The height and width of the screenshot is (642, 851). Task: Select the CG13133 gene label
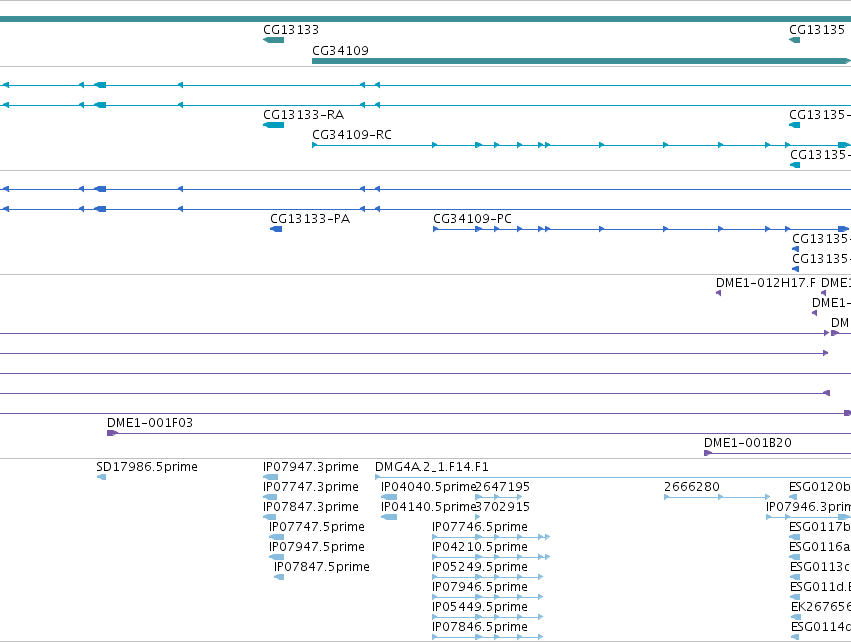pyautogui.click(x=291, y=30)
